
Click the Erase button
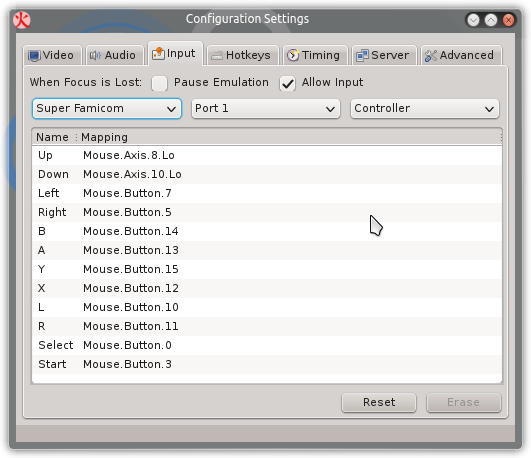point(464,402)
